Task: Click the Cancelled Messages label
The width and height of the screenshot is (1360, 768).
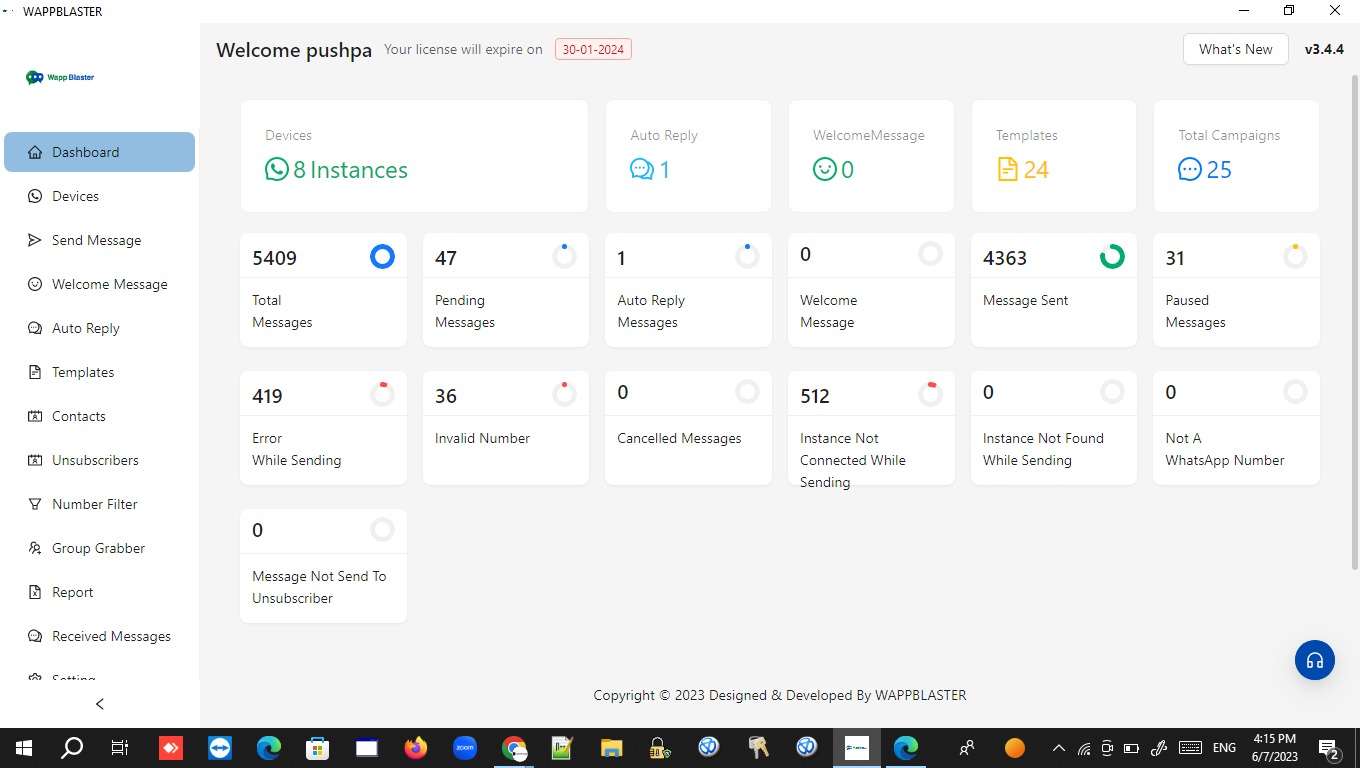Action: coord(679,438)
